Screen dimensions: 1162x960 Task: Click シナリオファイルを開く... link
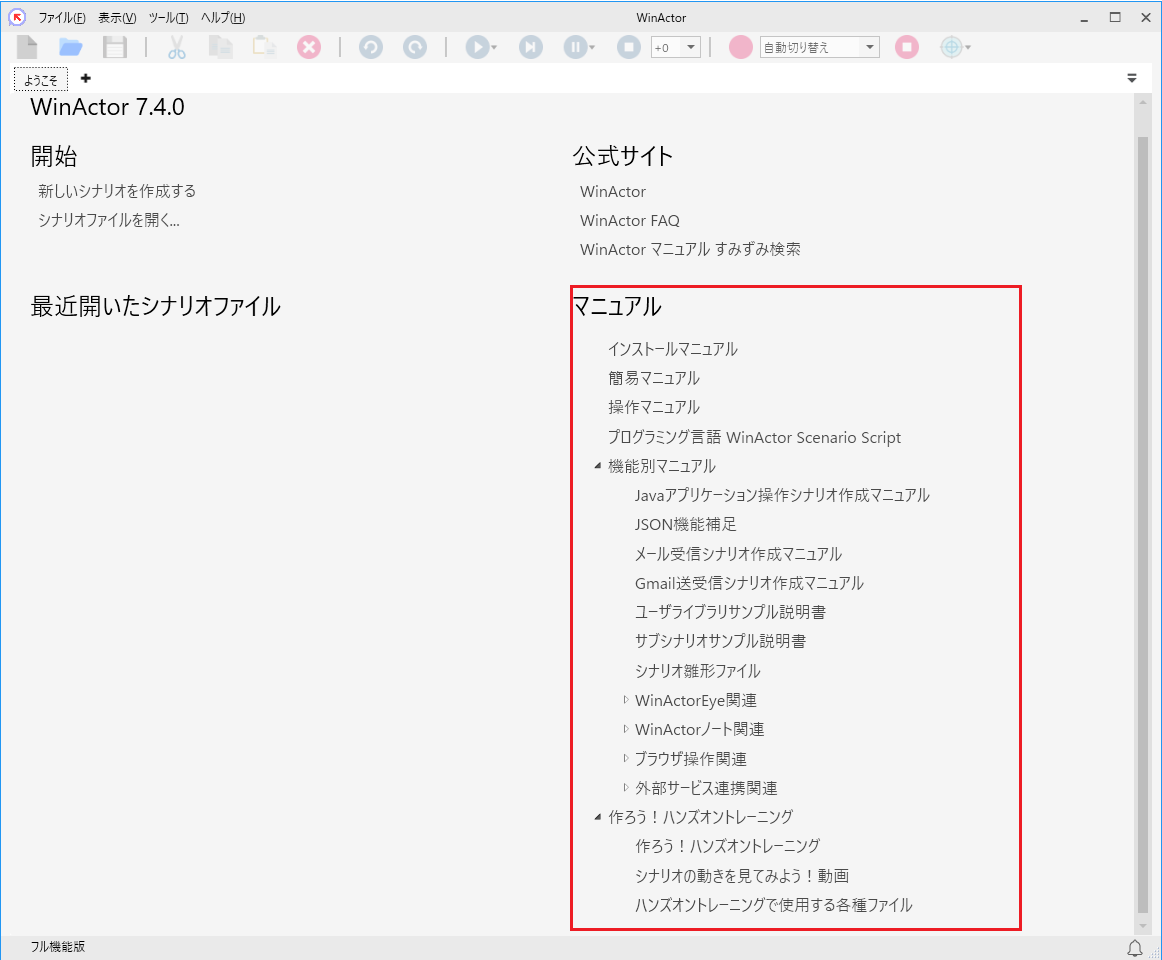(x=109, y=220)
